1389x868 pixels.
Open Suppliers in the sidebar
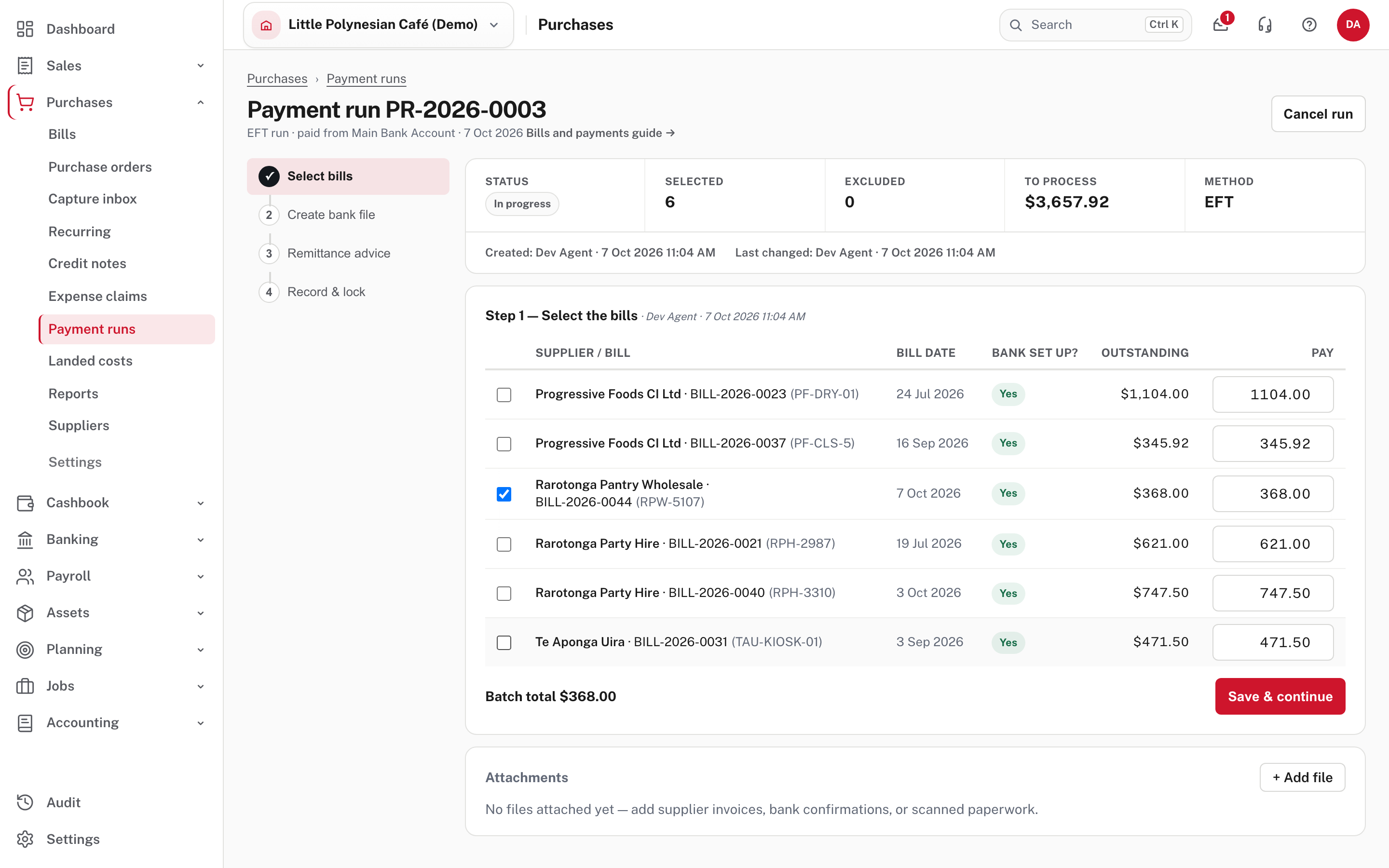pyautogui.click(x=79, y=425)
